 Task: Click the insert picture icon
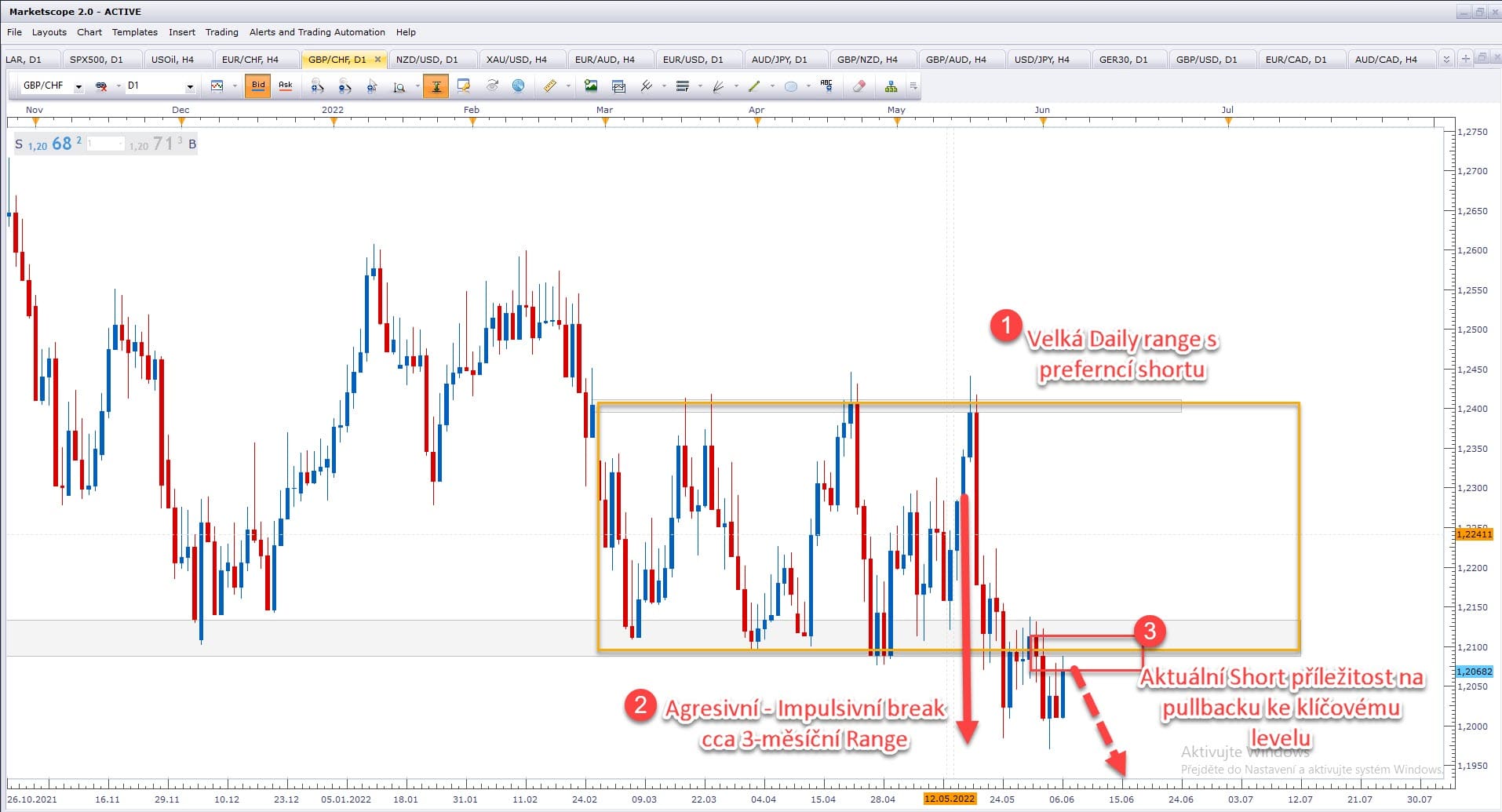pos(591,86)
